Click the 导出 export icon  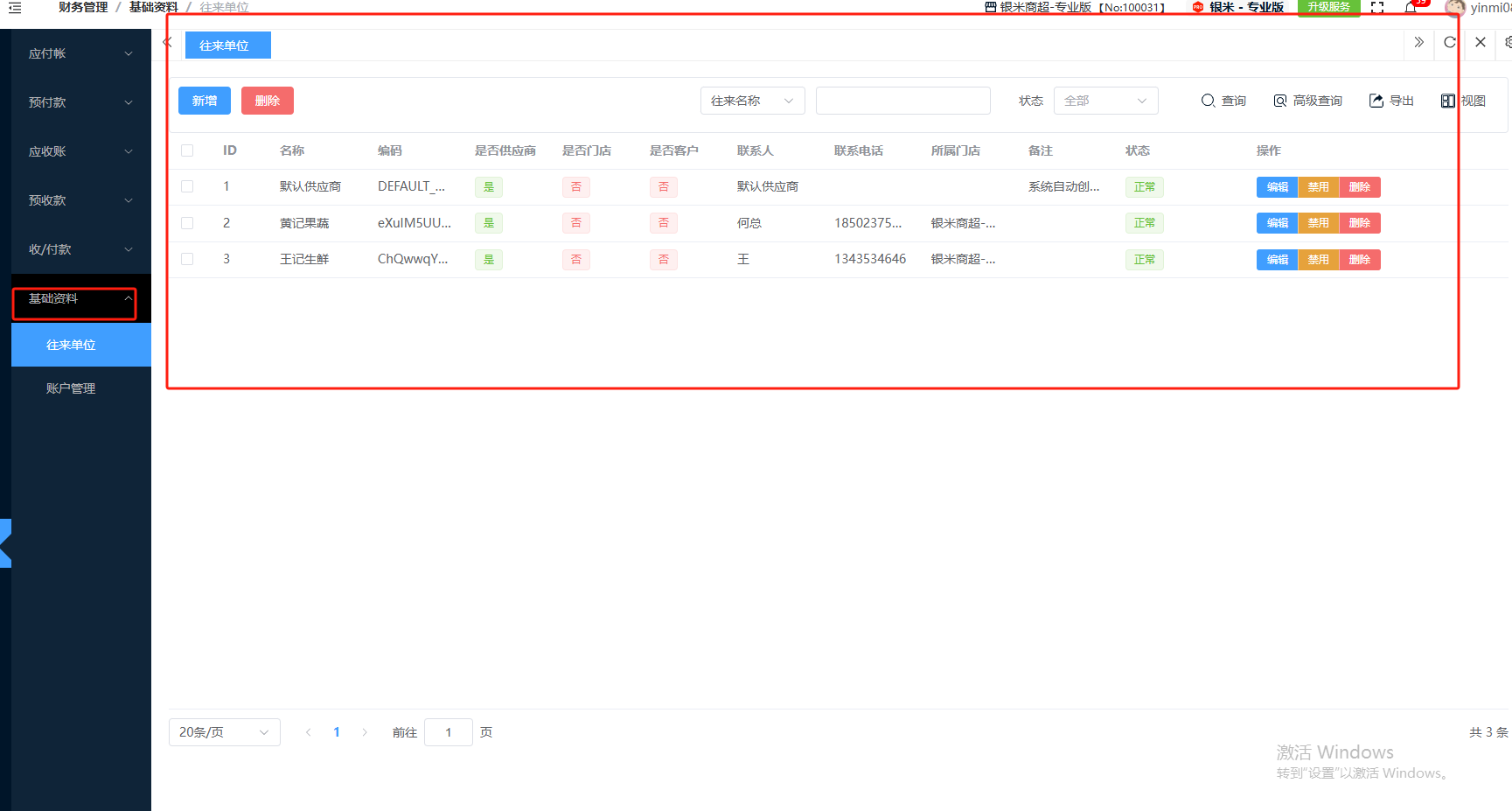1376,101
